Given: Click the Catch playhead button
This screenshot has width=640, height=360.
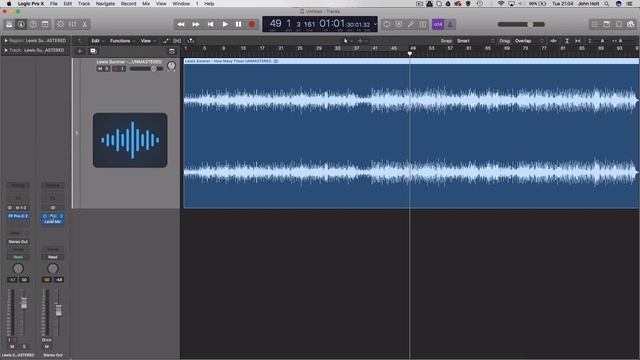Looking at the screenshot, I should point(191,41).
